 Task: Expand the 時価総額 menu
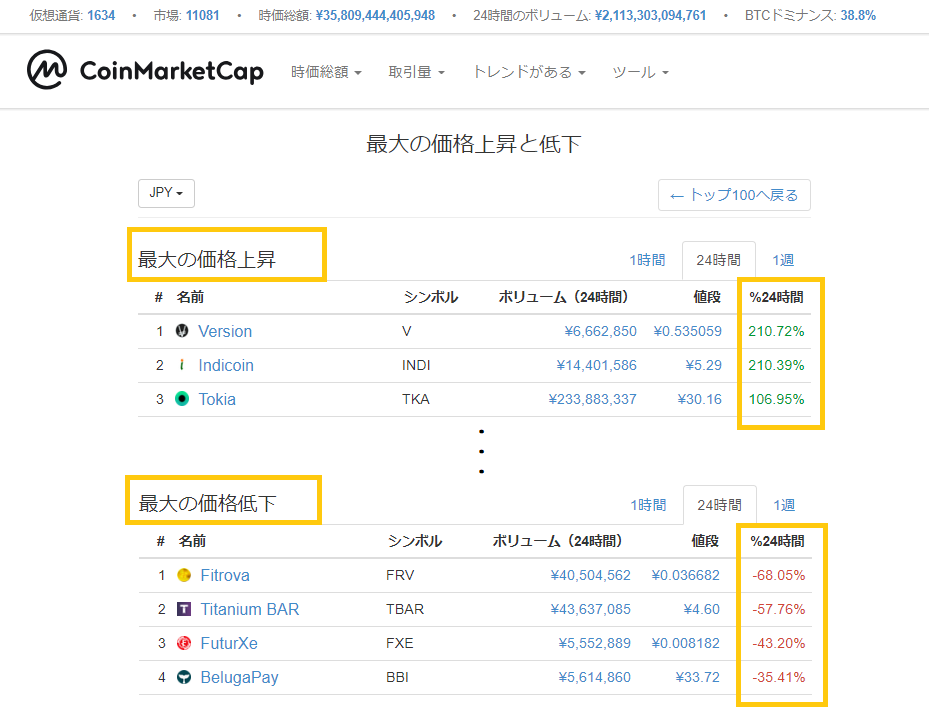tap(326, 72)
